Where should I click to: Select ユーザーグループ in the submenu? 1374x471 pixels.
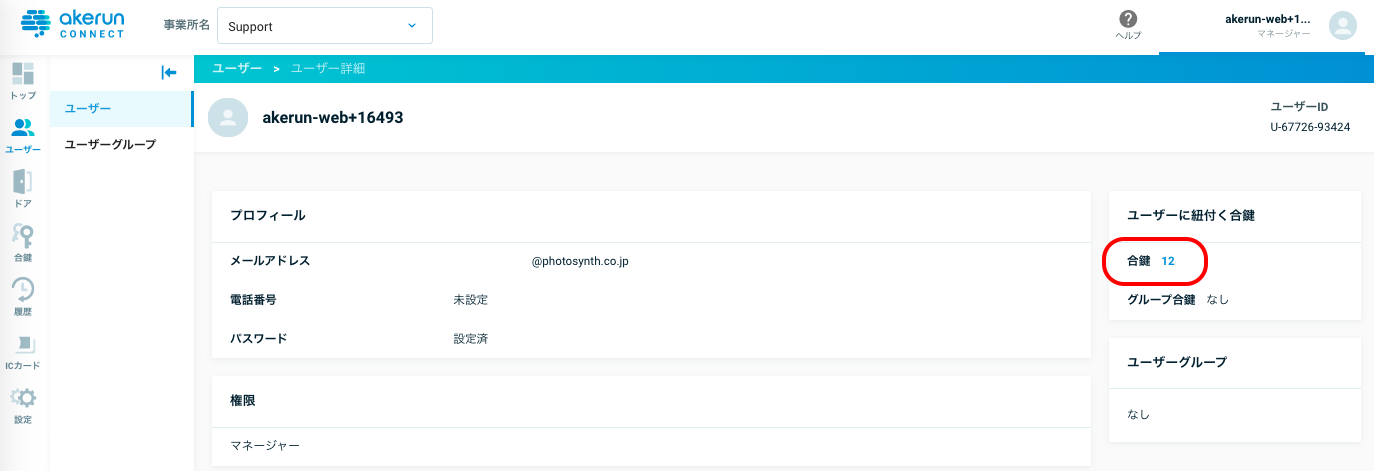pyautogui.click(x=121, y=144)
